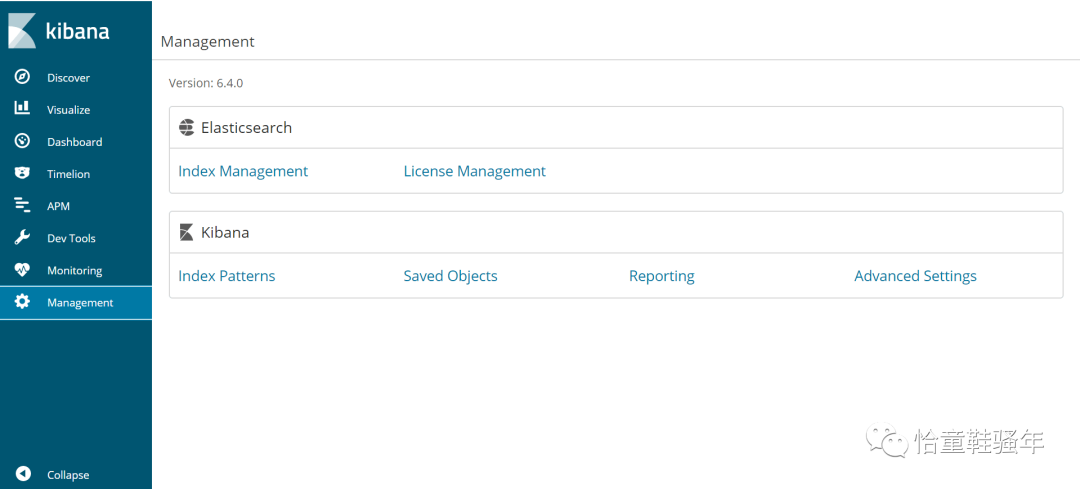Open the Advanced Settings link

tap(915, 276)
